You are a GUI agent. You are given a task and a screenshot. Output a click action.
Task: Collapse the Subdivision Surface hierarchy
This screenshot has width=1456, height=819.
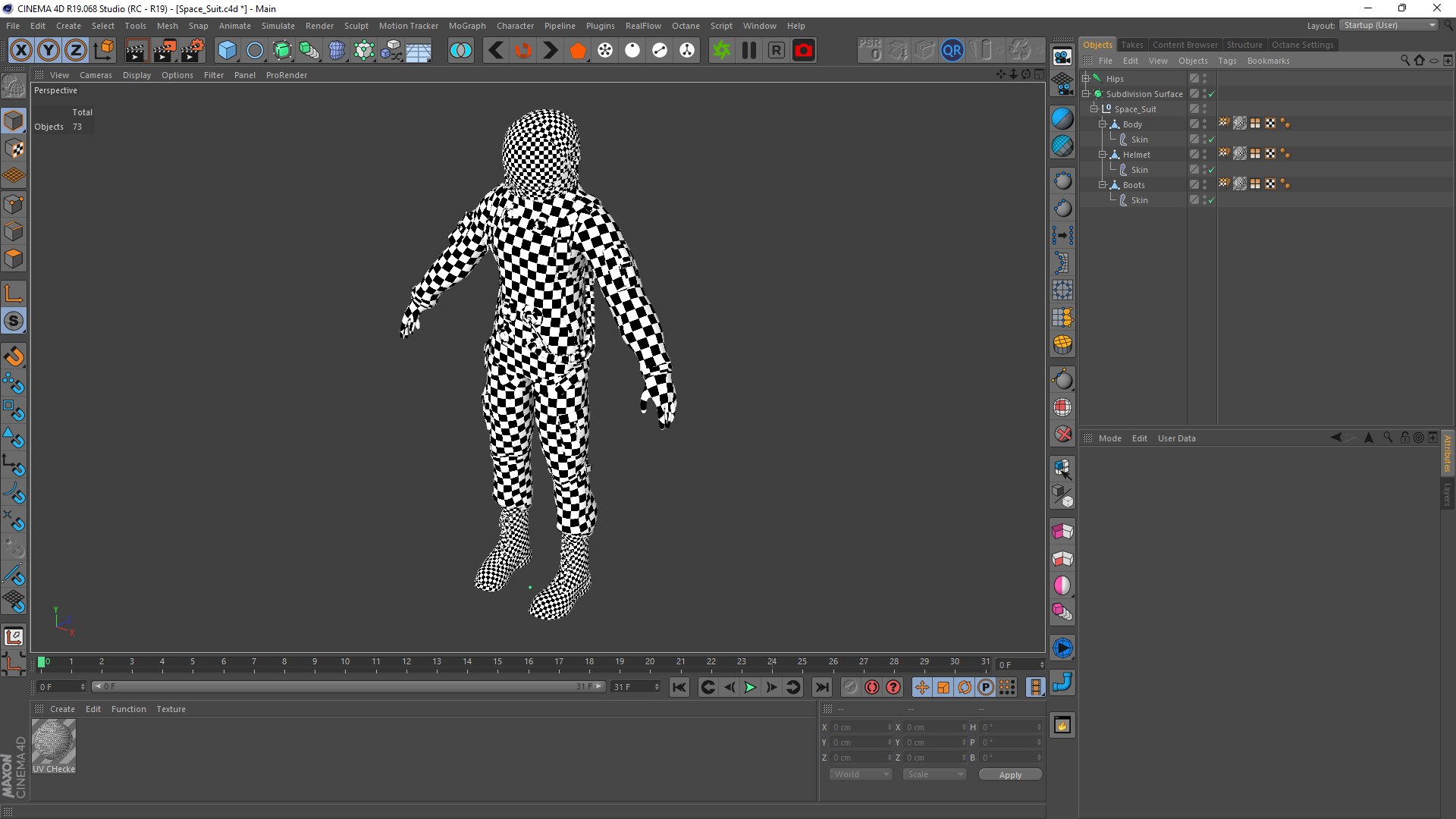click(1086, 94)
